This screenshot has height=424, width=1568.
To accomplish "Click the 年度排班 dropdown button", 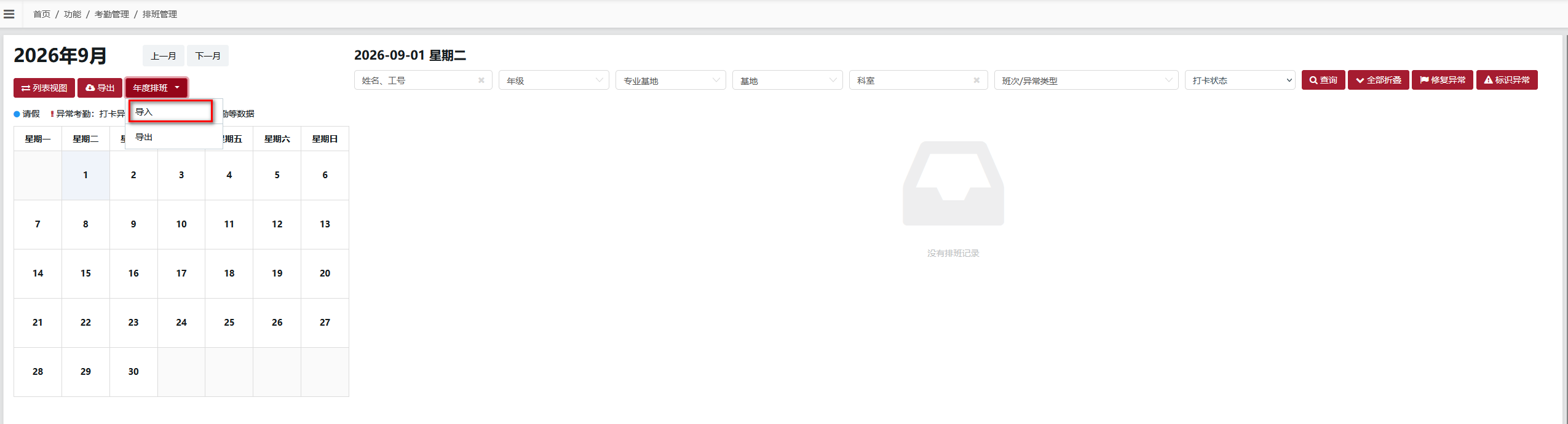I will click(156, 88).
